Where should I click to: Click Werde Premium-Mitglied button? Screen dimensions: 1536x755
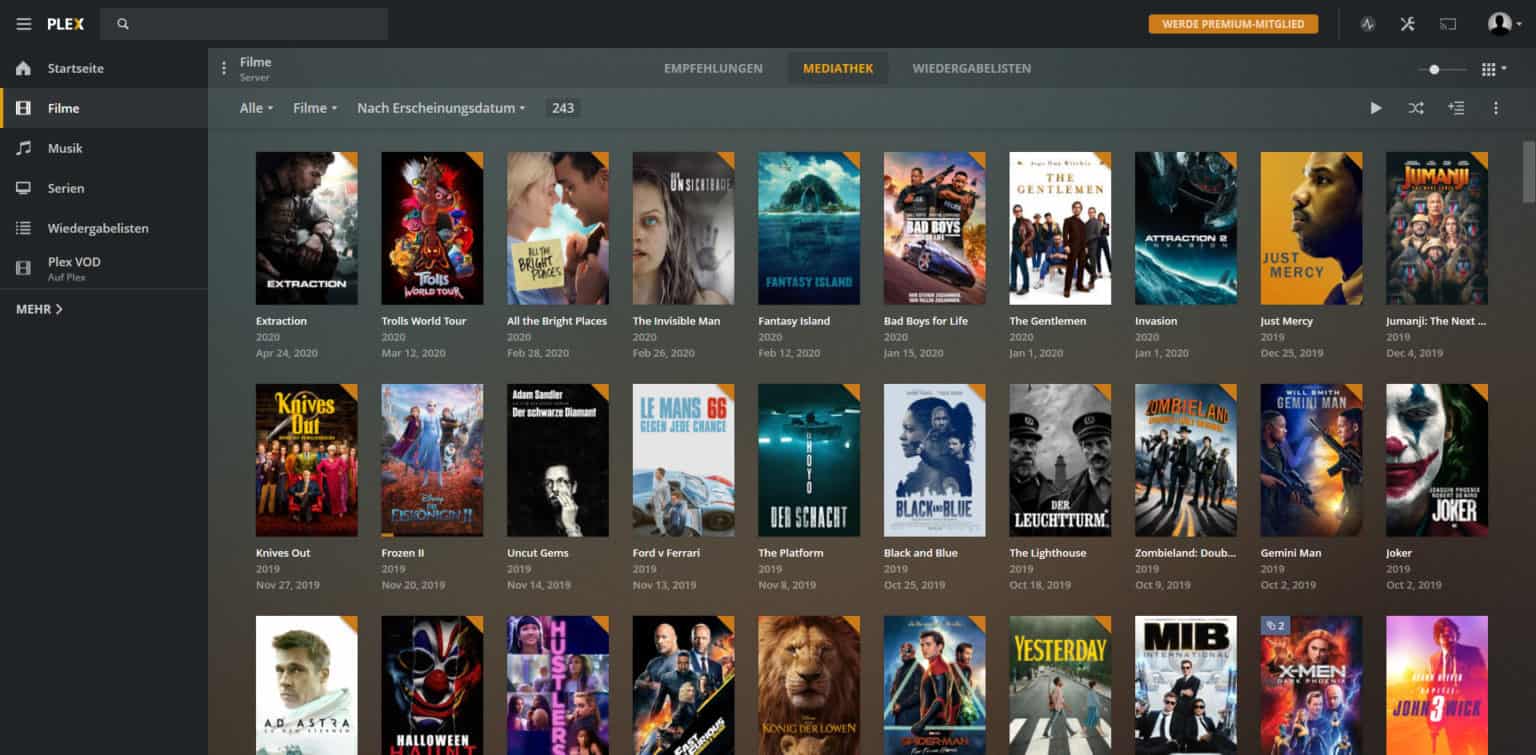coord(1233,24)
